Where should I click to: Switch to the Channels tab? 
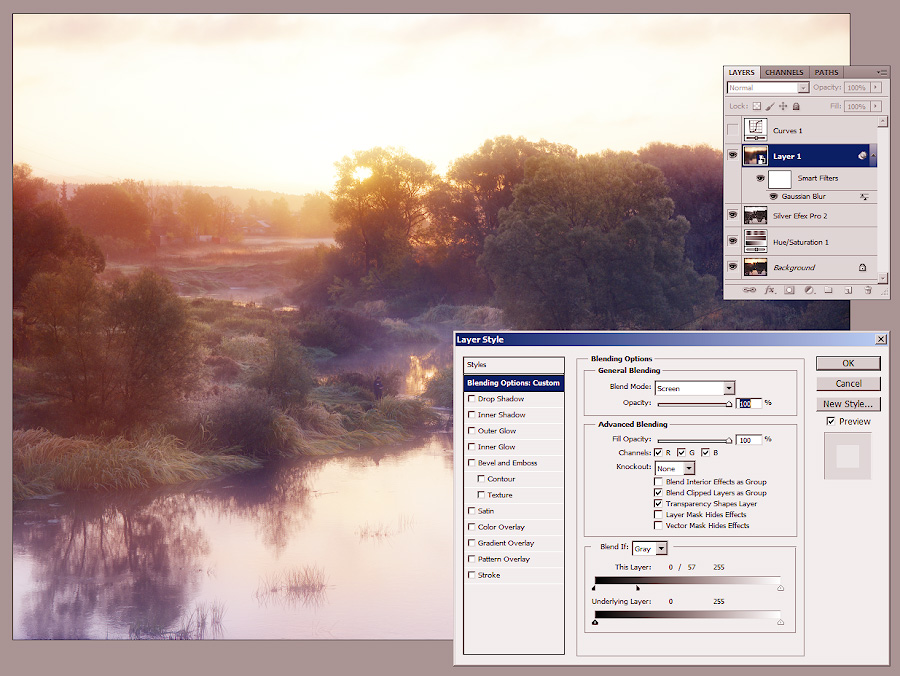(784, 72)
